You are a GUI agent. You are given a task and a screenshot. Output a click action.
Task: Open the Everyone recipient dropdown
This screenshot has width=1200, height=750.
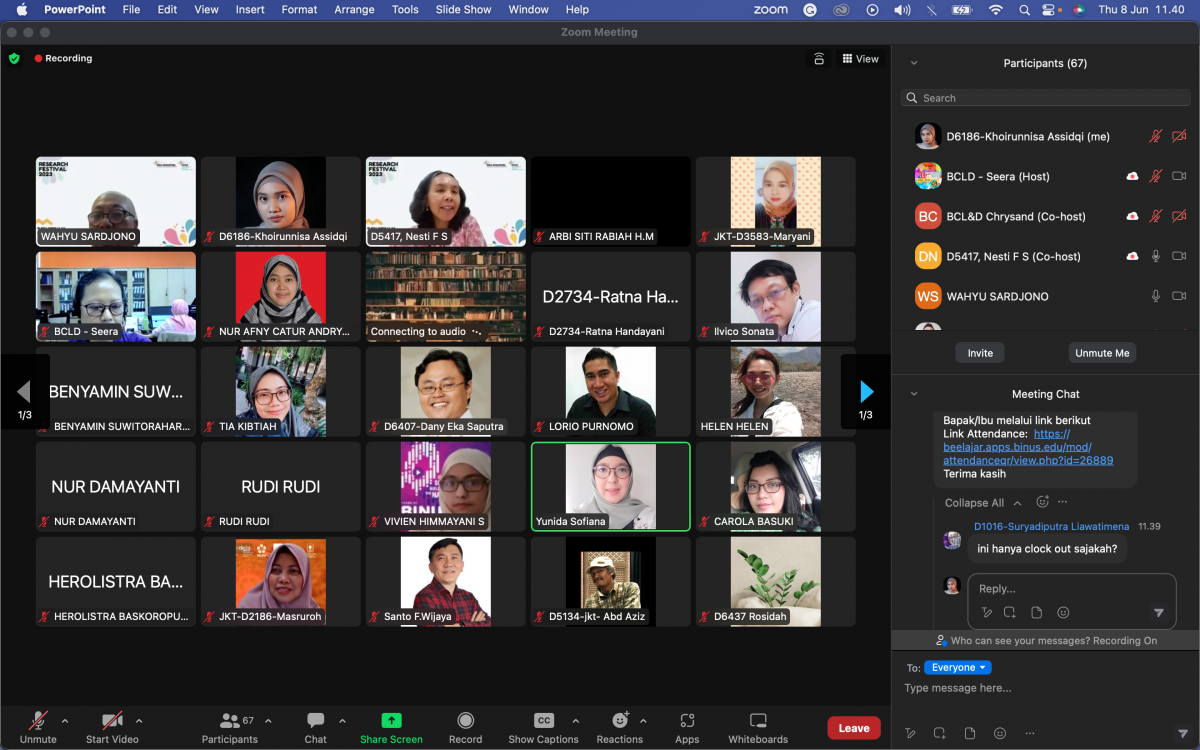(958, 667)
